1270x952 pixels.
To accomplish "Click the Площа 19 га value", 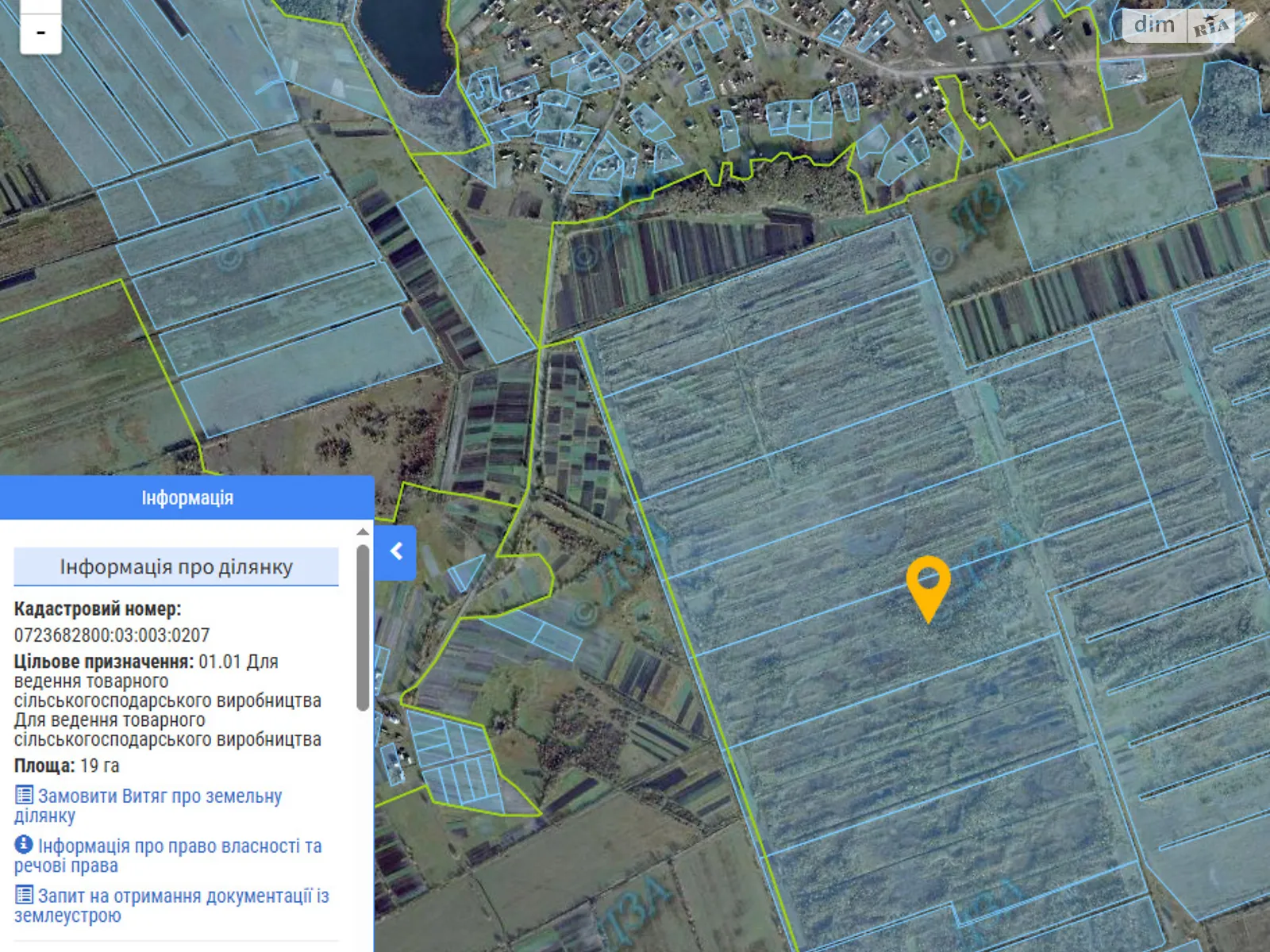I will [99, 766].
